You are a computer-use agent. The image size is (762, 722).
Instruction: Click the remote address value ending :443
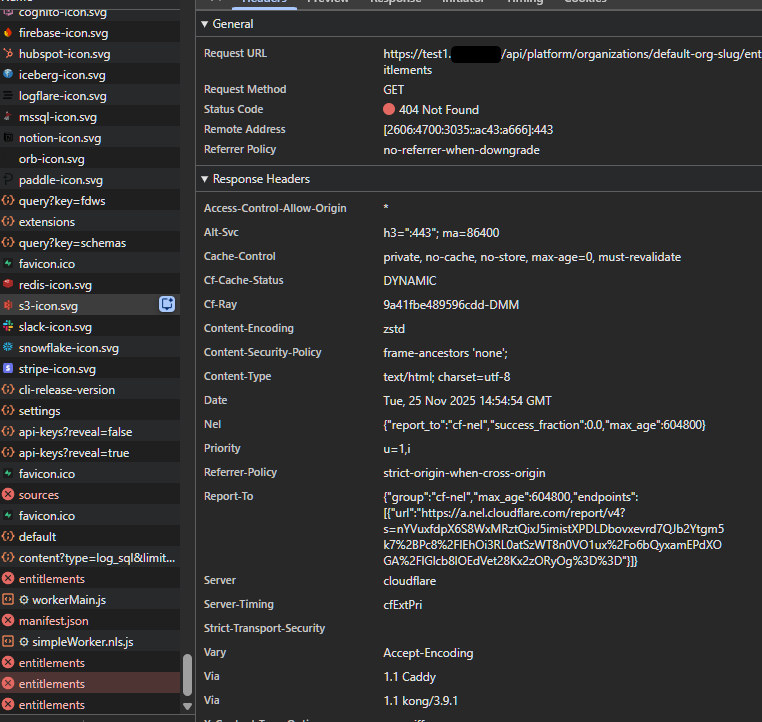[468, 130]
